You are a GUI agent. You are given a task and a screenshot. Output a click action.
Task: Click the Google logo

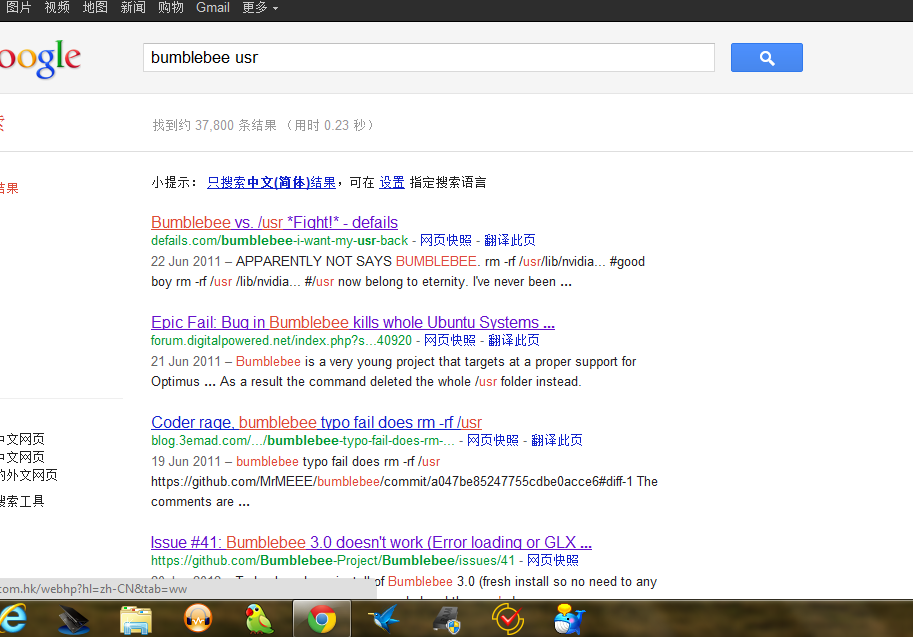40,58
